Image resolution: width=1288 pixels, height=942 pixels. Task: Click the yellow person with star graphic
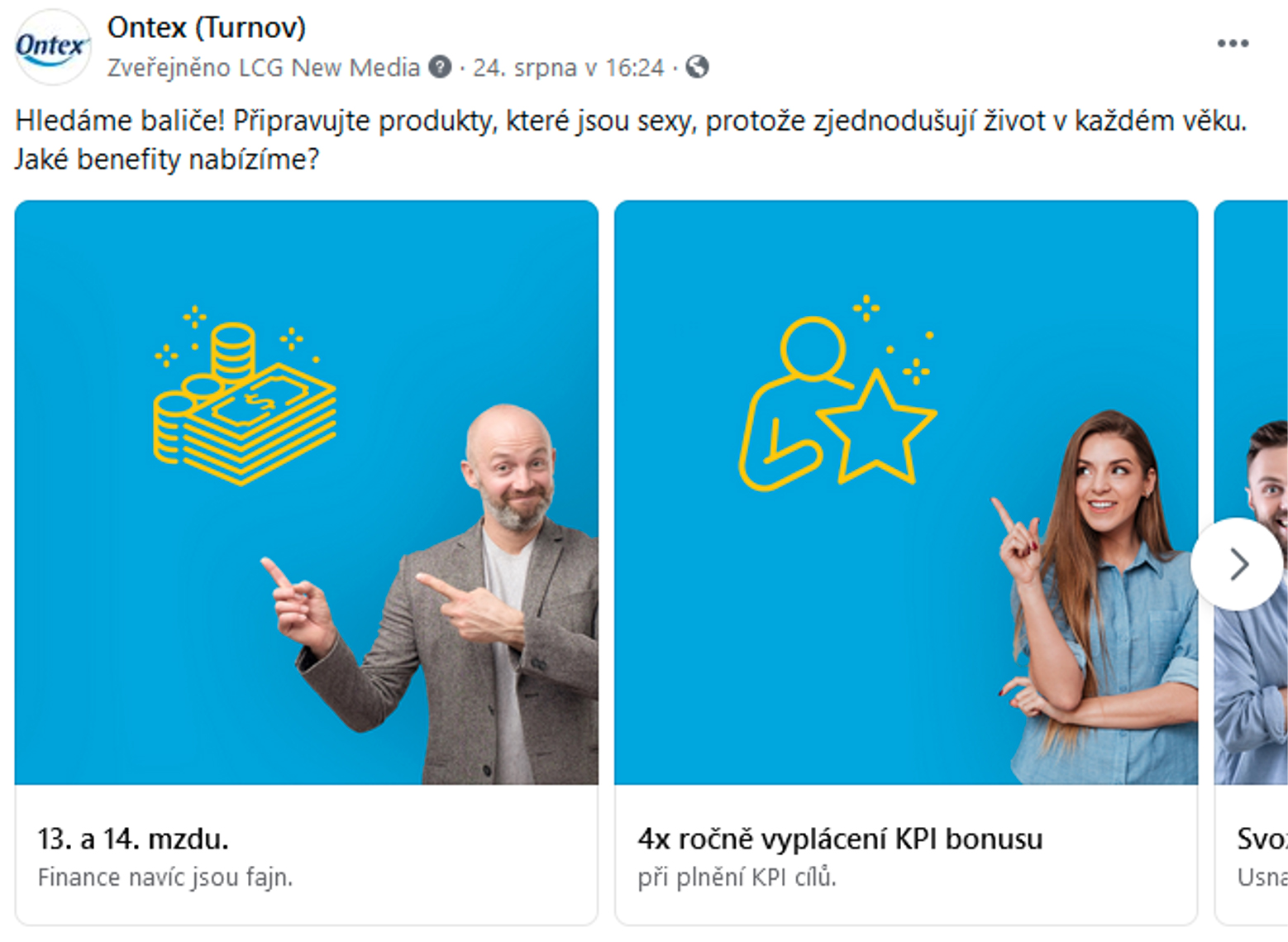[x=837, y=392]
